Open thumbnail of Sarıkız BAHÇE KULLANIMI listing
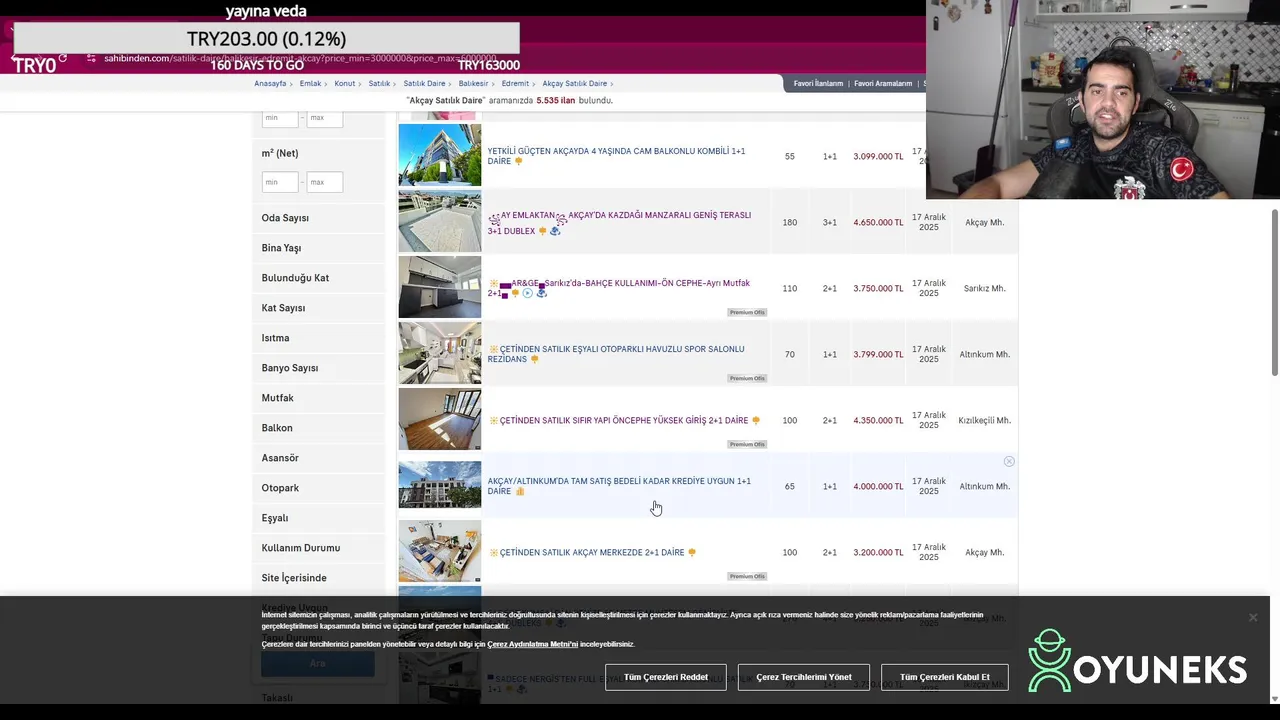Image resolution: width=1280 pixels, height=720 pixels. pos(440,287)
